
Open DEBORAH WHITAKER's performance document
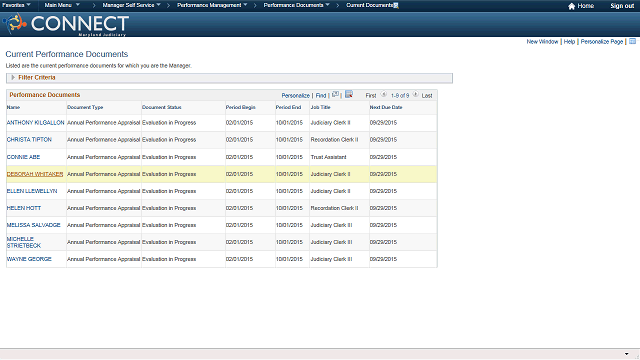(35, 174)
